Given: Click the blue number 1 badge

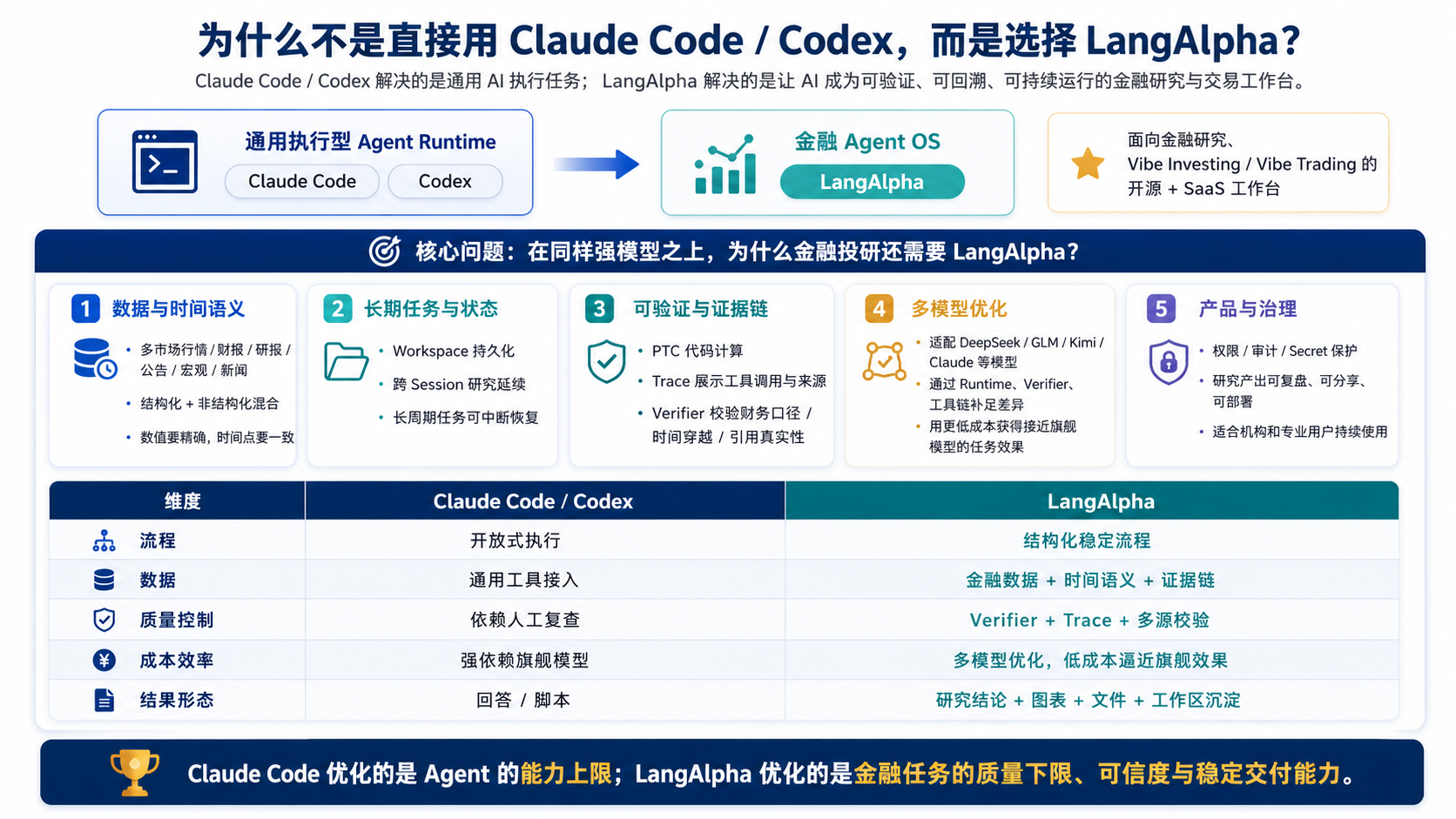Looking at the screenshot, I should pyautogui.click(x=85, y=309).
